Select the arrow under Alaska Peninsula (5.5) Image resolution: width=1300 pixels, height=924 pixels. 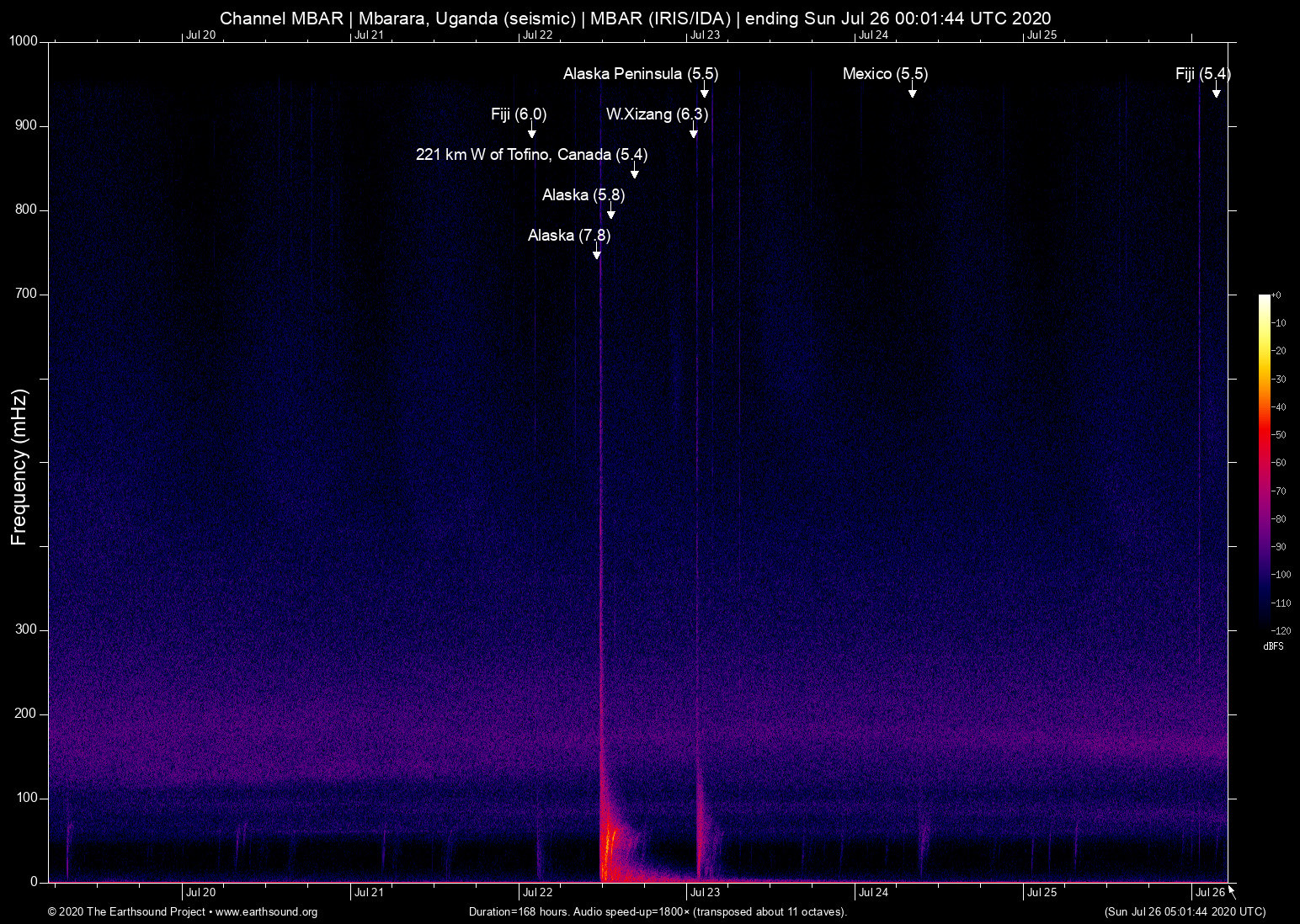click(x=704, y=92)
